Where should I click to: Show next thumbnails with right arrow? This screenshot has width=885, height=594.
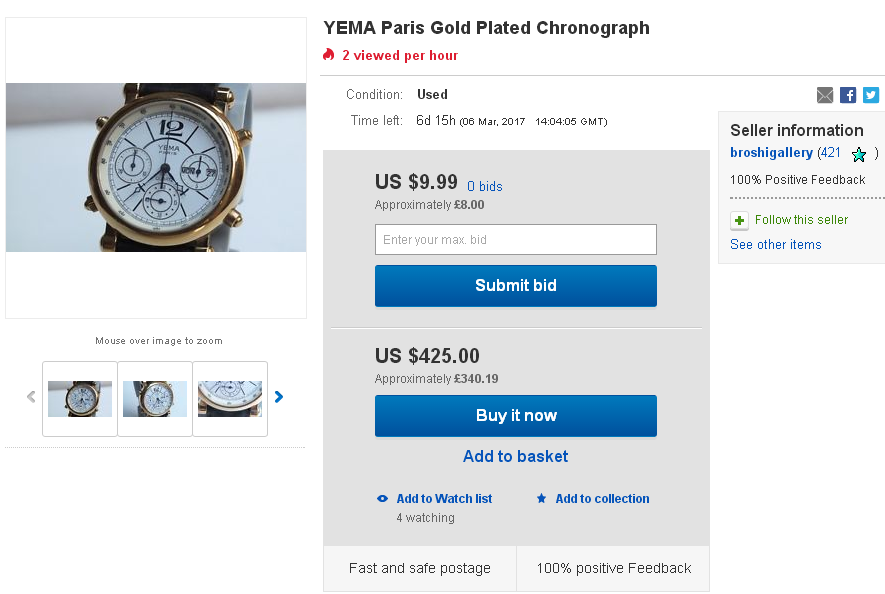tap(279, 397)
